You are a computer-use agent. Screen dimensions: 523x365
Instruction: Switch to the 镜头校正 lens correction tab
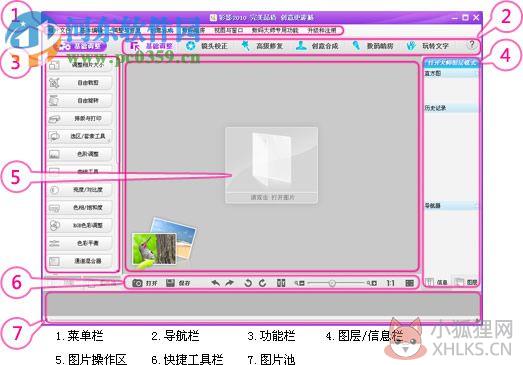coord(207,46)
